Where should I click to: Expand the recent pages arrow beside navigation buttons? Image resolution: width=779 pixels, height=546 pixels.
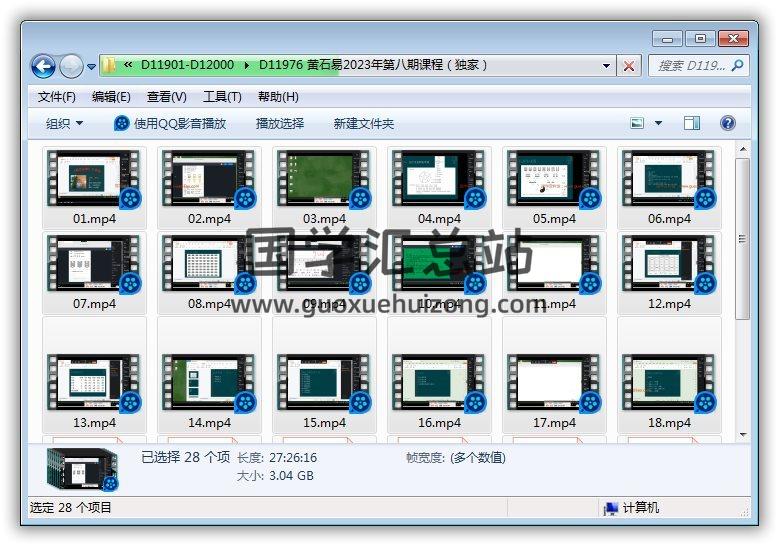(92, 66)
